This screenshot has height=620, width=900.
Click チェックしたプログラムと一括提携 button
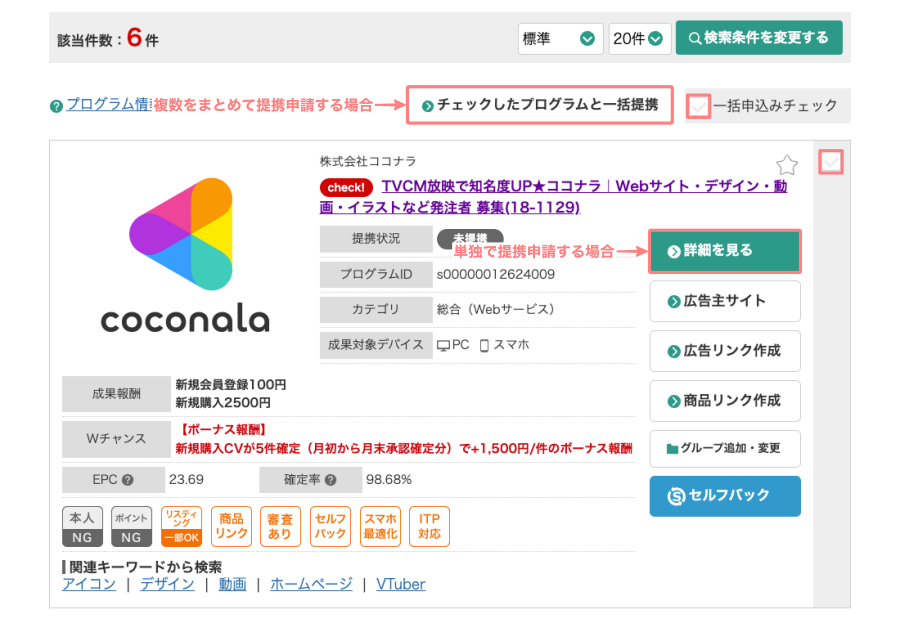pyautogui.click(x=539, y=105)
